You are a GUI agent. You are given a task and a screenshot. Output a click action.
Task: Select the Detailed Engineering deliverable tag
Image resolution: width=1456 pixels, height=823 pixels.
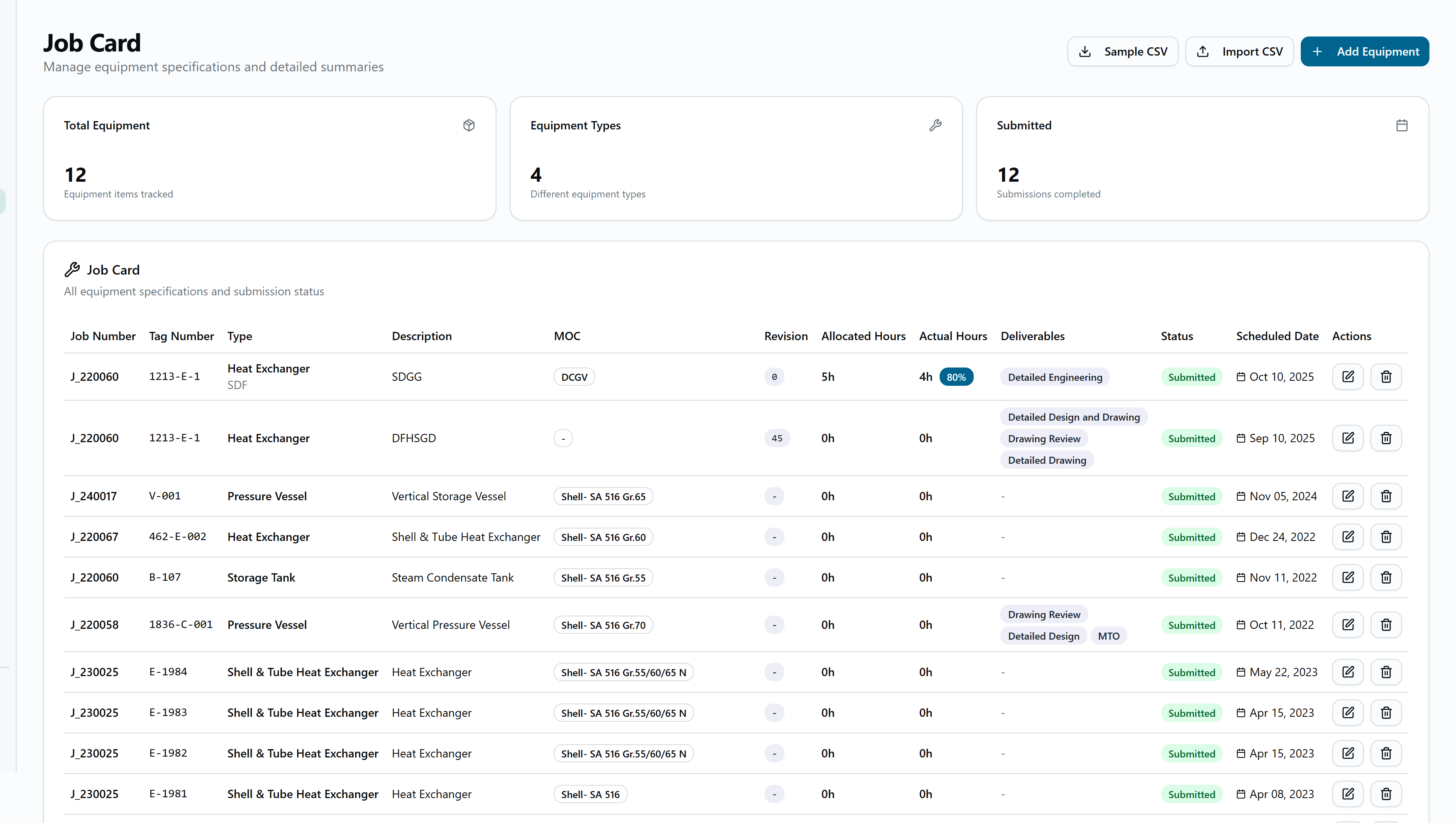point(1055,377)
